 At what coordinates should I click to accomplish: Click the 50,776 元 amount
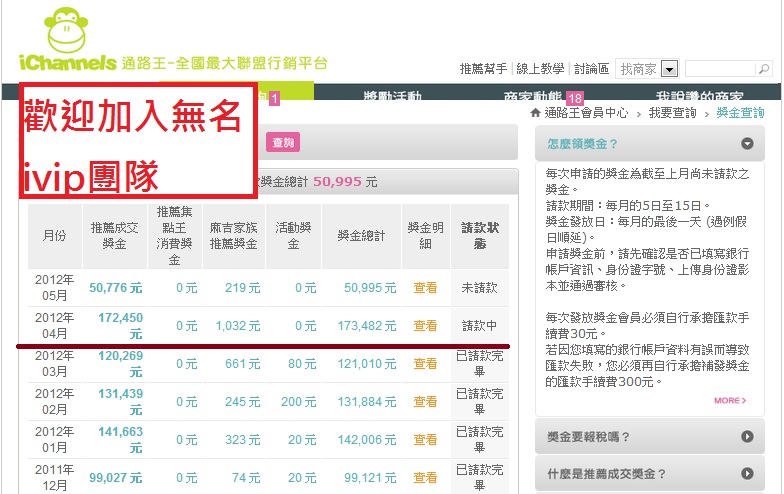tap(116, 288)
